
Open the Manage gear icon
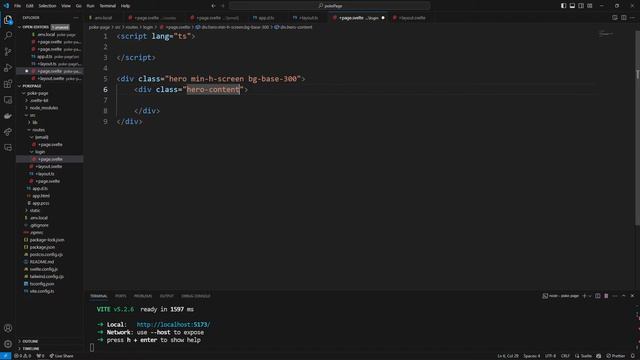pyautogui.click(x=8, y=344)
